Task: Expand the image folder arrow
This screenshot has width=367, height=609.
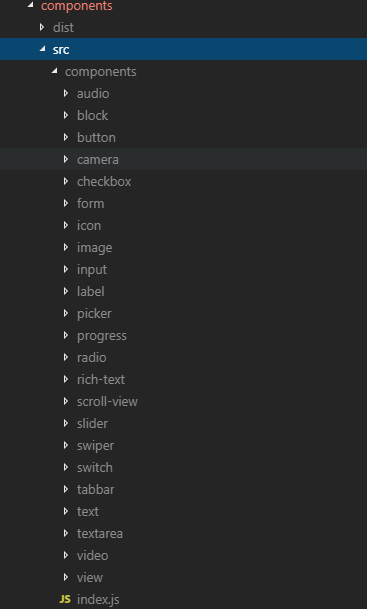Action: coord(66,247)
